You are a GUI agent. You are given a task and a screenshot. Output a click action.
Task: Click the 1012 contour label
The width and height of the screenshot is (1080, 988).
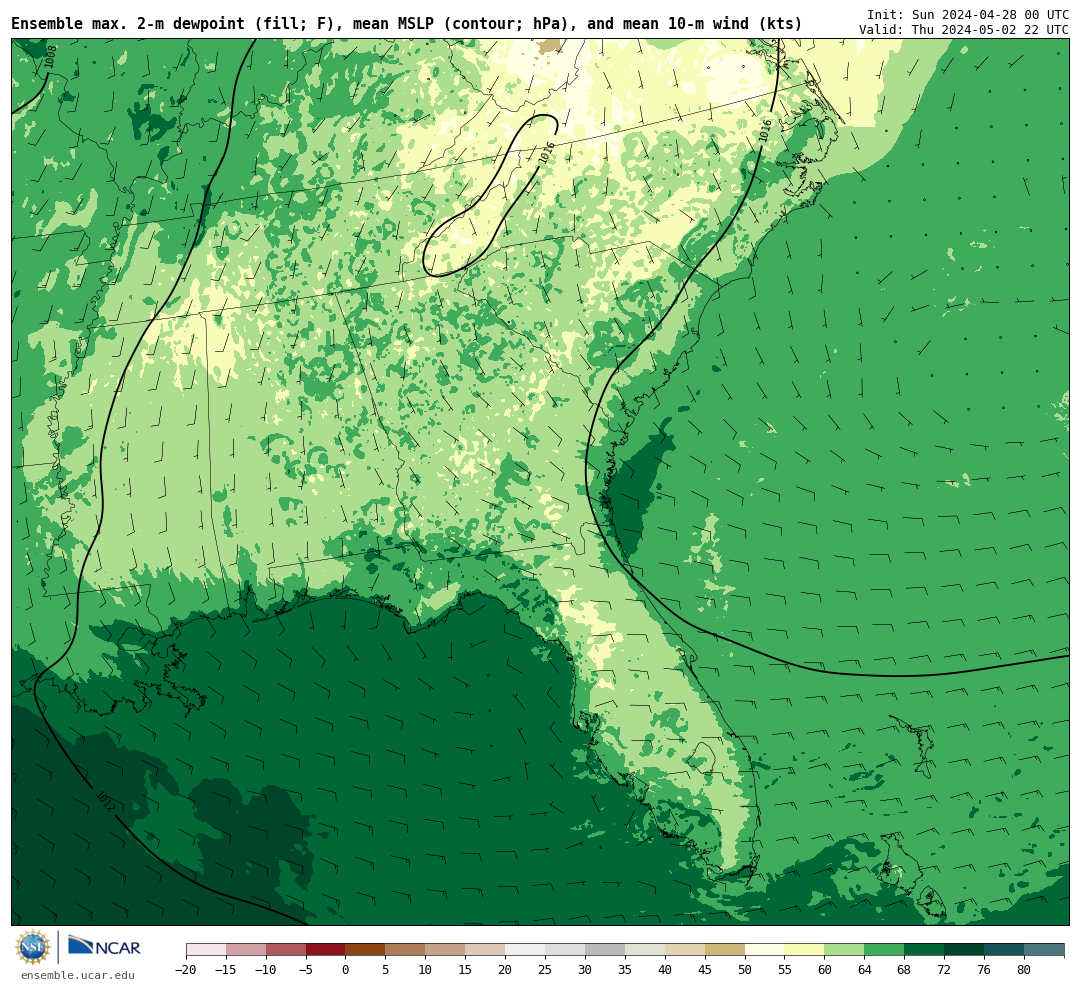[106, 801]
